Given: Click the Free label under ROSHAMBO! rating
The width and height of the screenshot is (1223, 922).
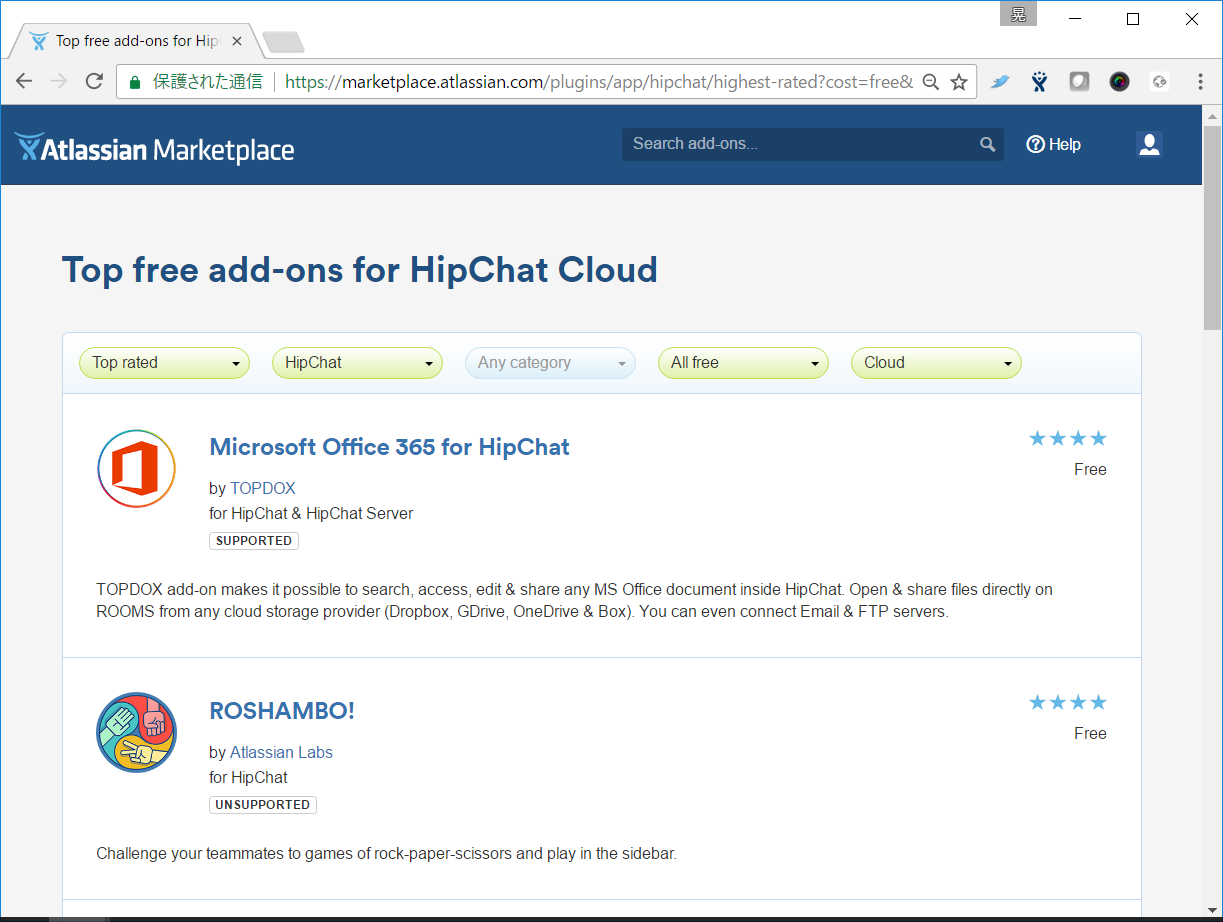Looking at the screenshot, I should [x=1090, y=733].
